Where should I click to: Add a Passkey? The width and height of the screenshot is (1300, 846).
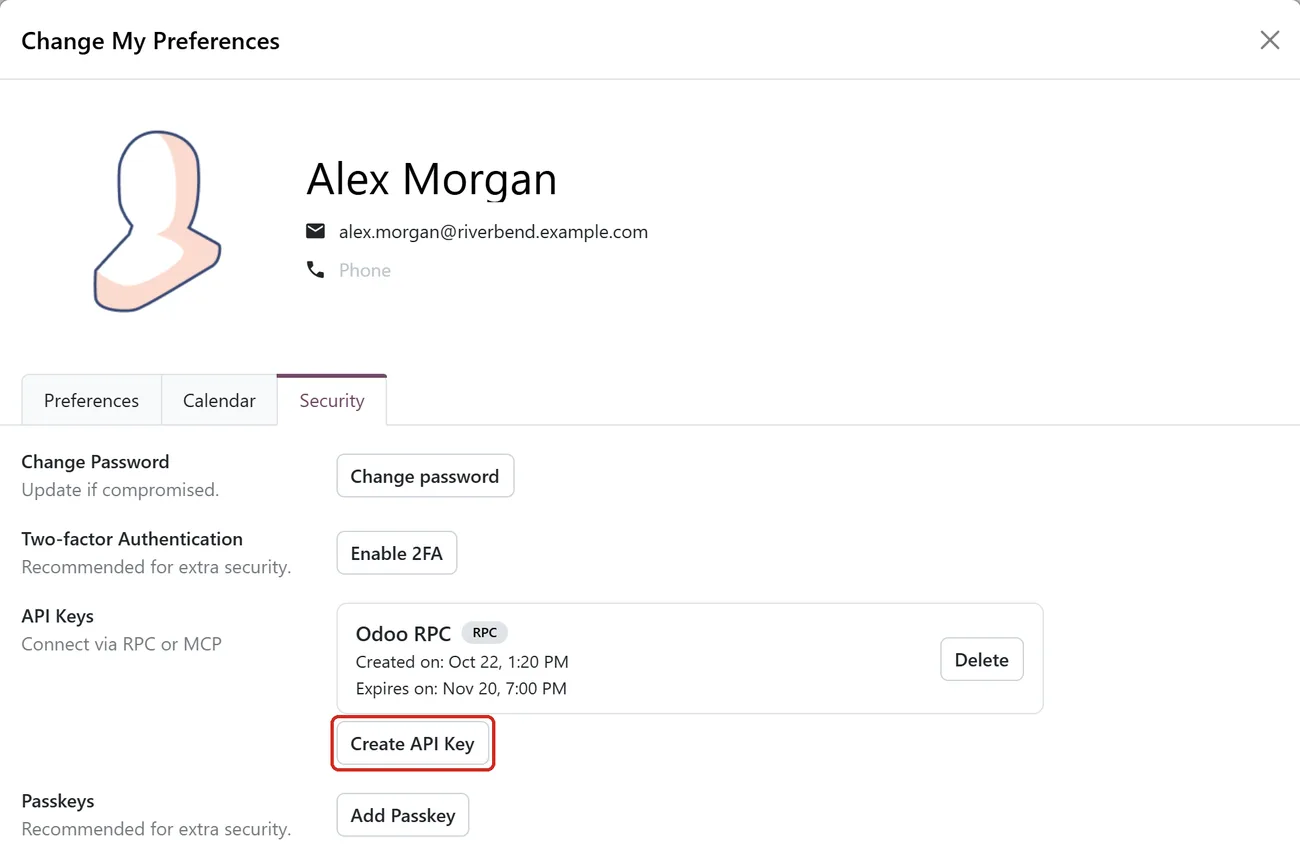(x=403, y=815)
